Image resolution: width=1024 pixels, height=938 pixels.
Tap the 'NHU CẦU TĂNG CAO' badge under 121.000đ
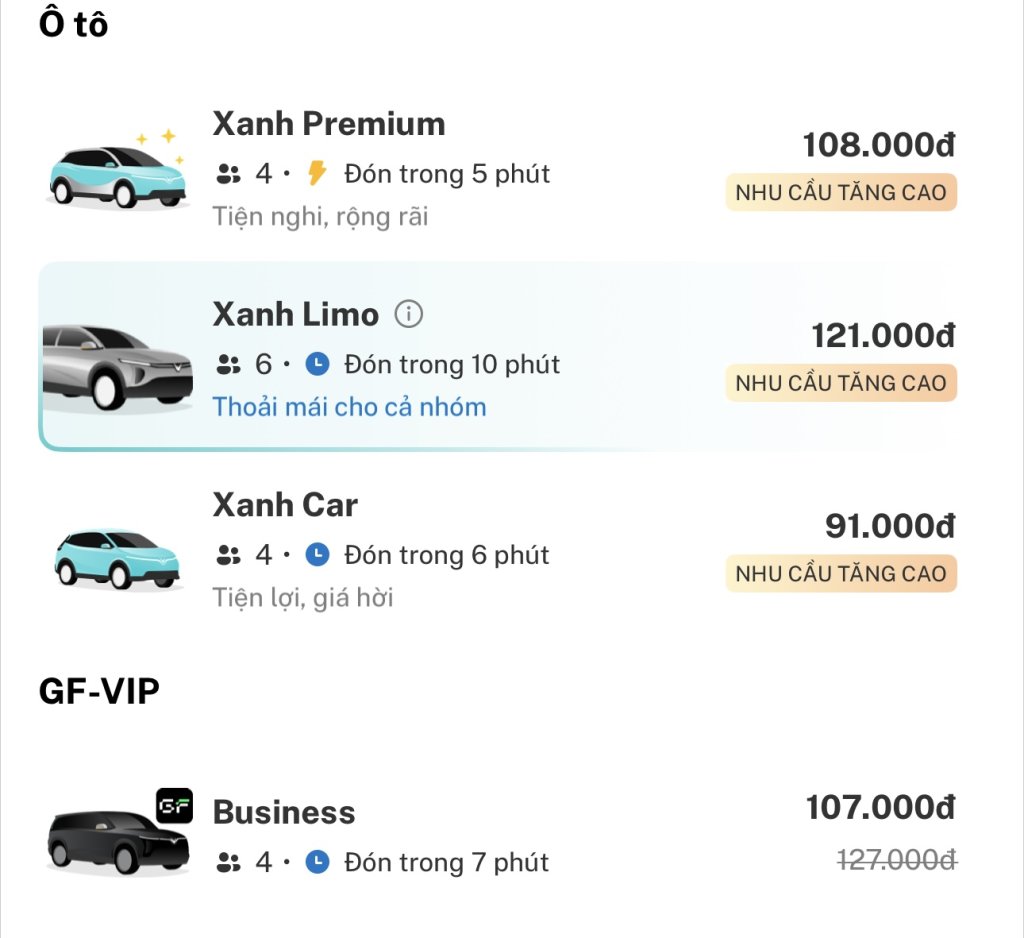pos(841,383)
